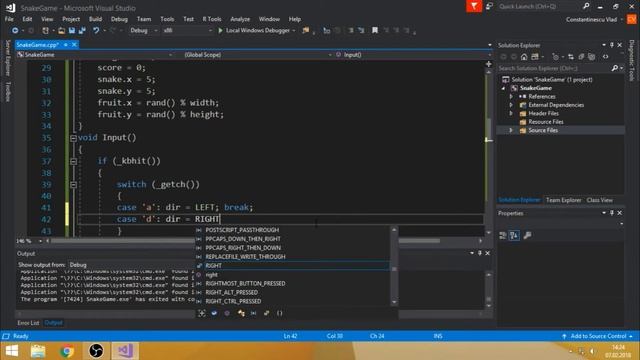Open the Input() member dropdown
The image size is (640, 360).
(413, 54)
